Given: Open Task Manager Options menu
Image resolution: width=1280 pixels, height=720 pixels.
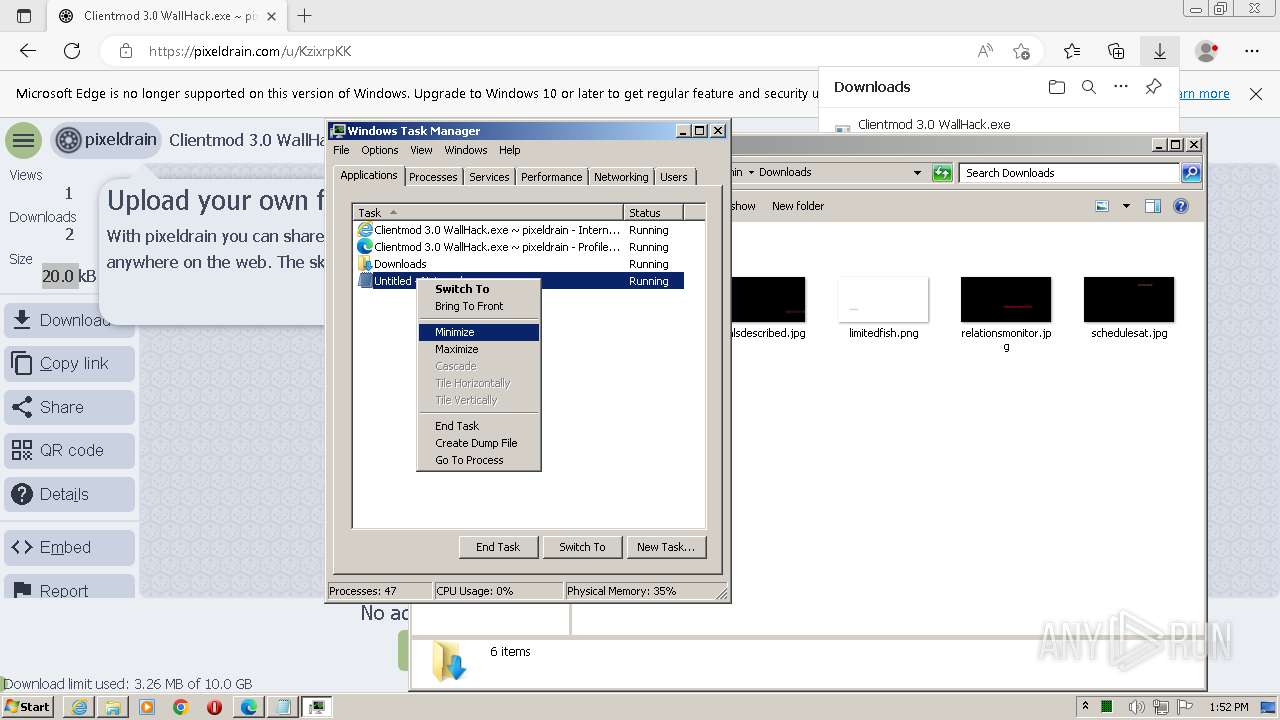Looking at the screenshot, I should point(380,150).
